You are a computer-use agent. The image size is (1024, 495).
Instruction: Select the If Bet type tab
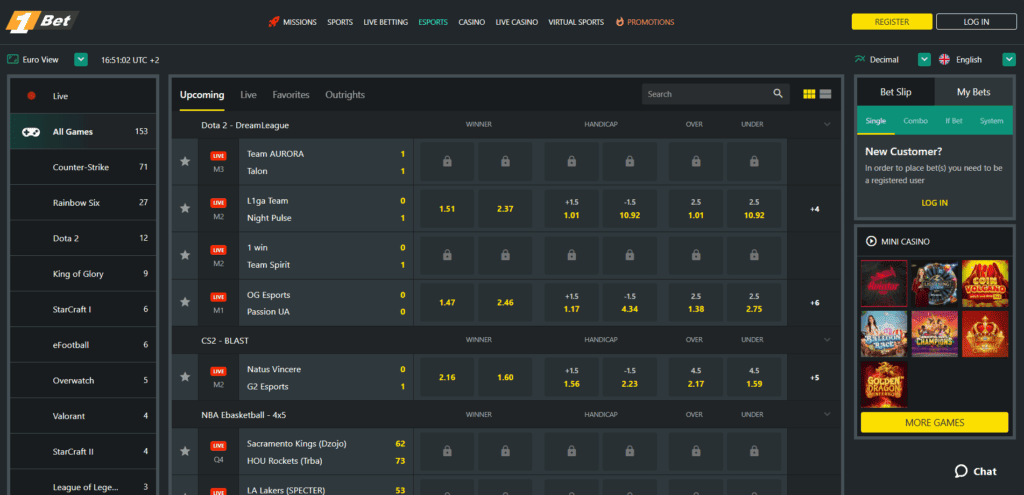coord(953,121)
